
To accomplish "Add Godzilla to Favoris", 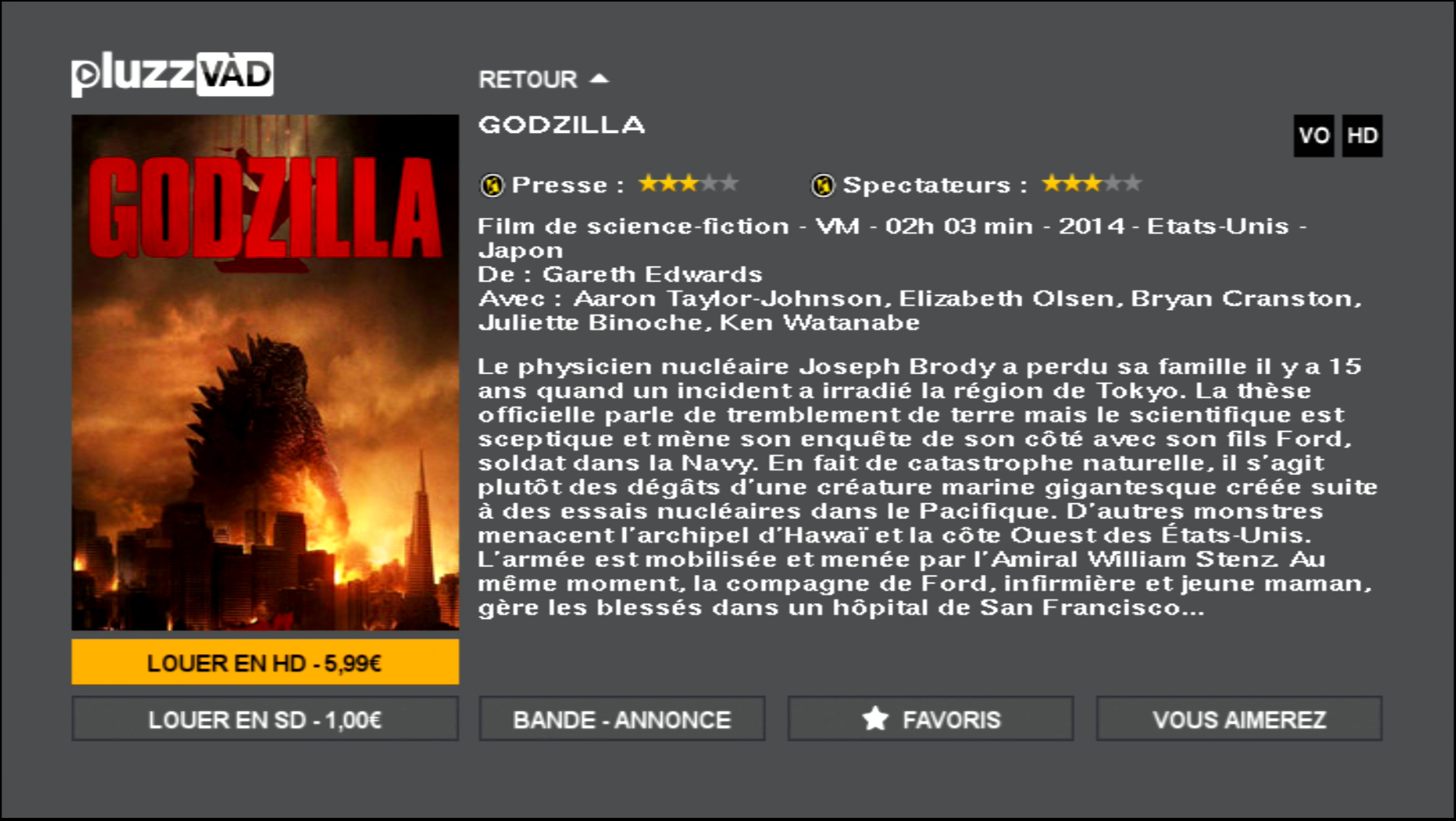I will 931,719.
